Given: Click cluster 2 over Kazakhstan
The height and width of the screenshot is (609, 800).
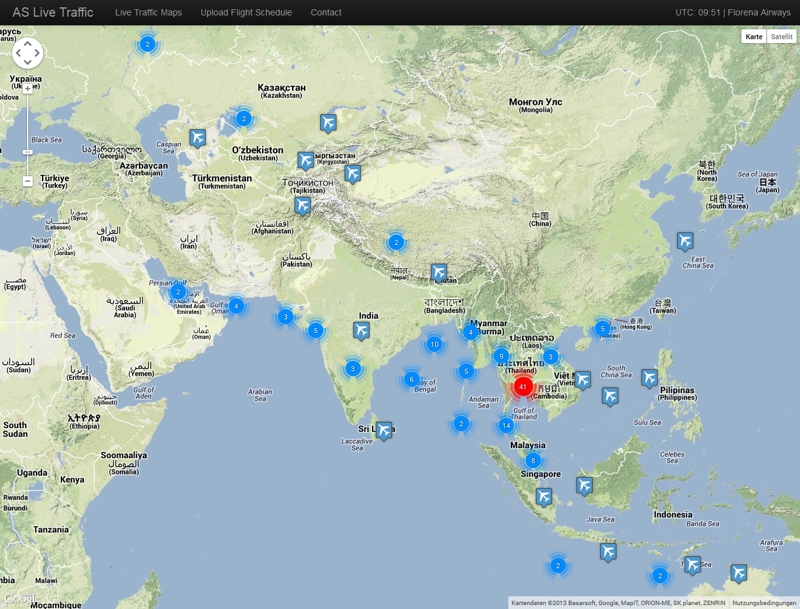Looking at the screenshot, I should 244,118.
